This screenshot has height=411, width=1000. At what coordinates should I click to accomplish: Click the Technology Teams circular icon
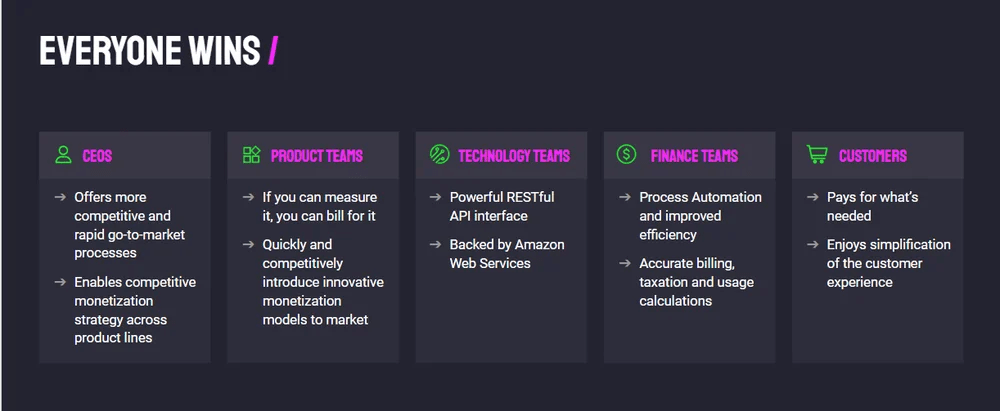tap(439, 155)
